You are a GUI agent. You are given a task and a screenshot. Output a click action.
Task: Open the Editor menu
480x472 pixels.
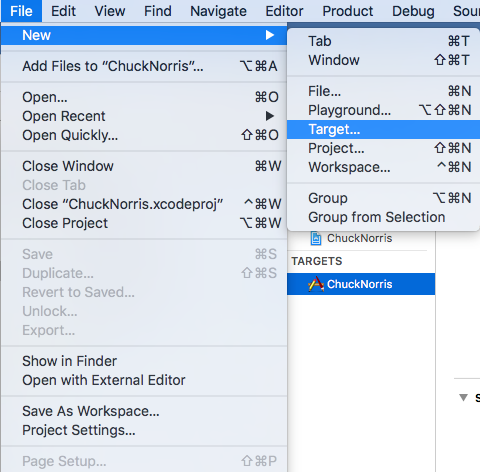click(x=284, y=11)
